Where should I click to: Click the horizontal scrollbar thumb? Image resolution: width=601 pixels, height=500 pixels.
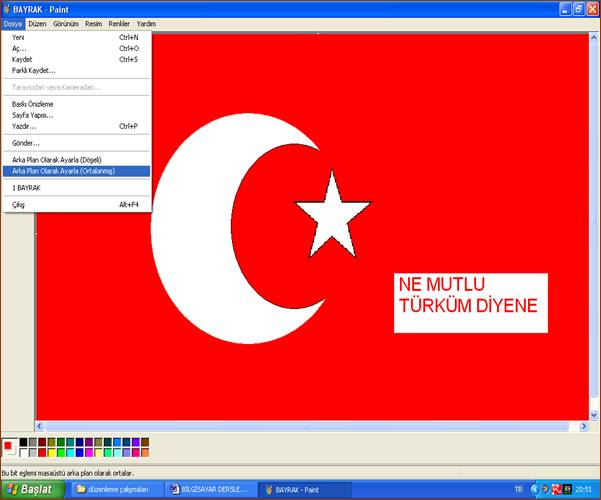(307, 426)
